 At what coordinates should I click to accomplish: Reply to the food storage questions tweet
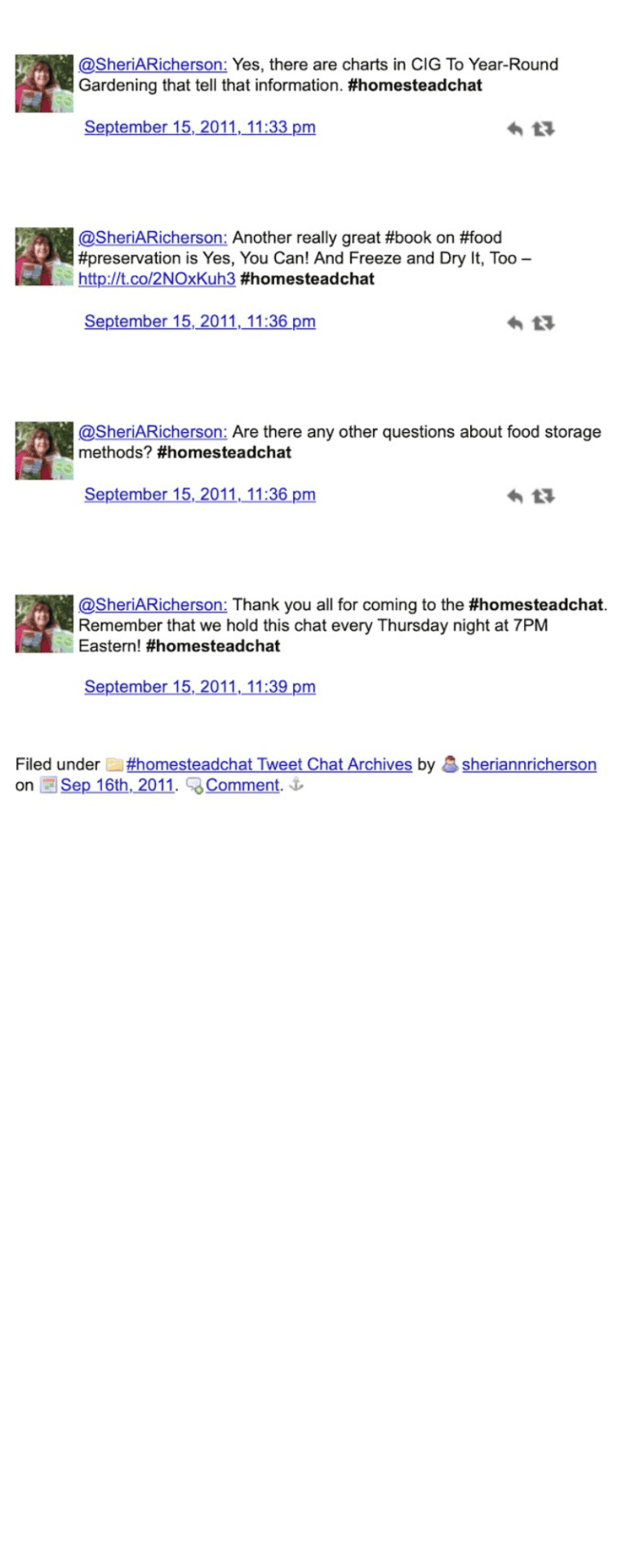[x=514, y=497]
